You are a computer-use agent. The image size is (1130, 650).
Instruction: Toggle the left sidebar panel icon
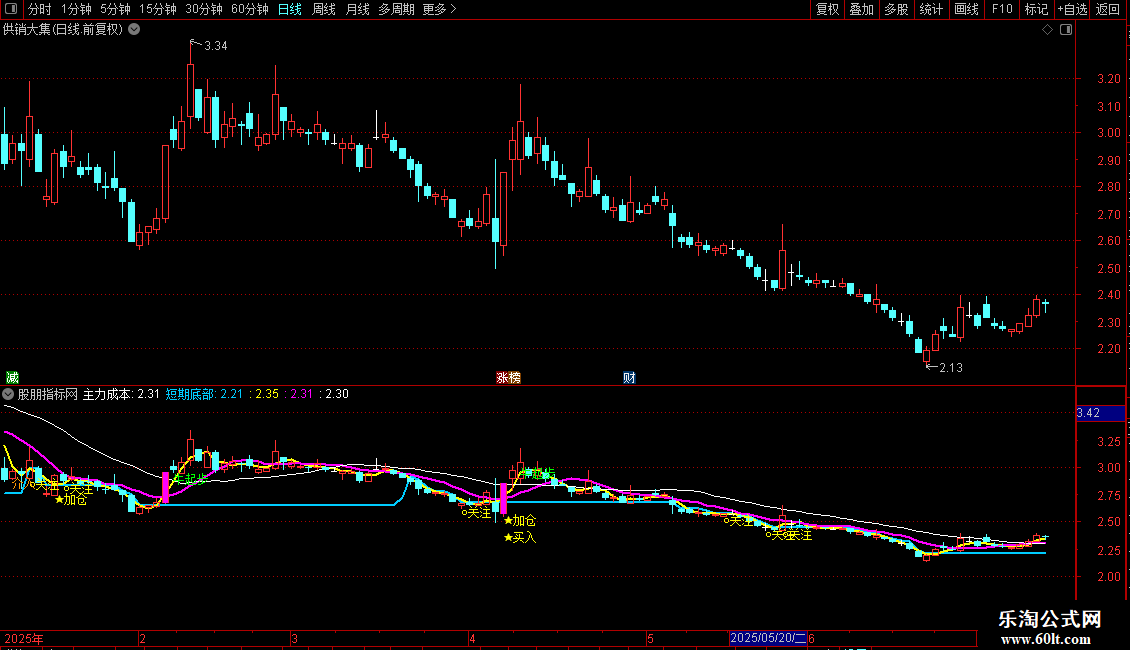tap(11, 9)
